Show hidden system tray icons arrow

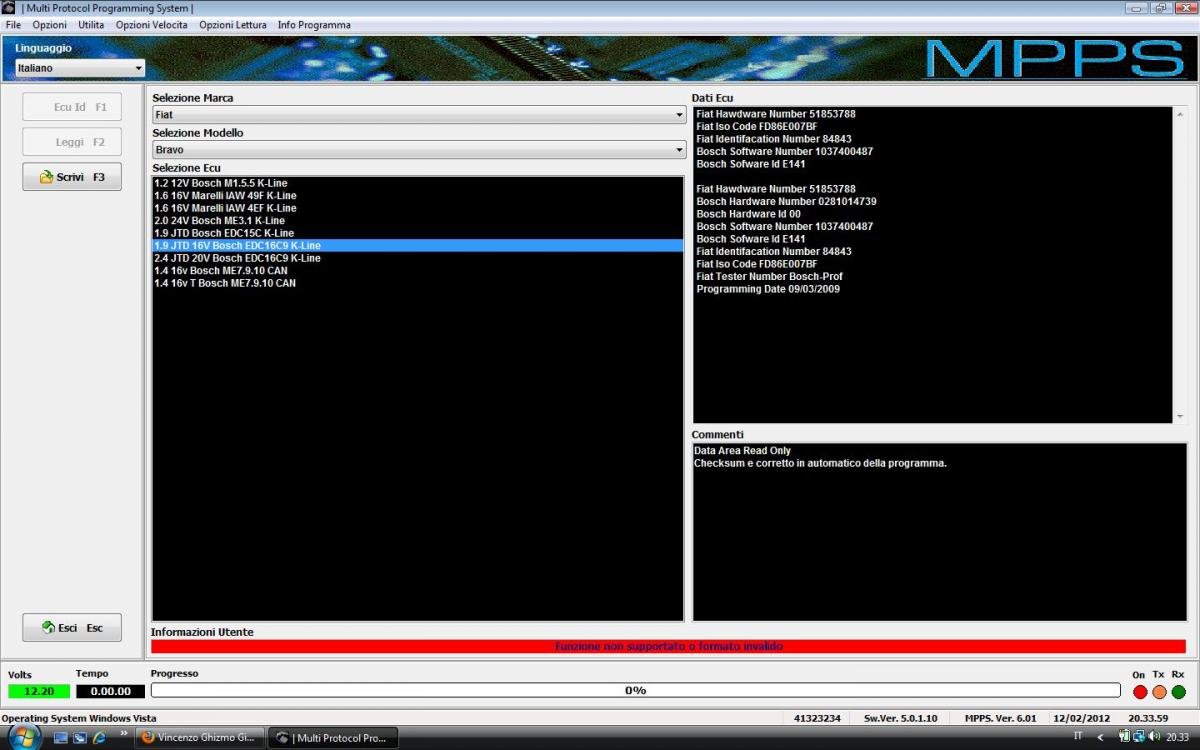(x=1101, y=737)
